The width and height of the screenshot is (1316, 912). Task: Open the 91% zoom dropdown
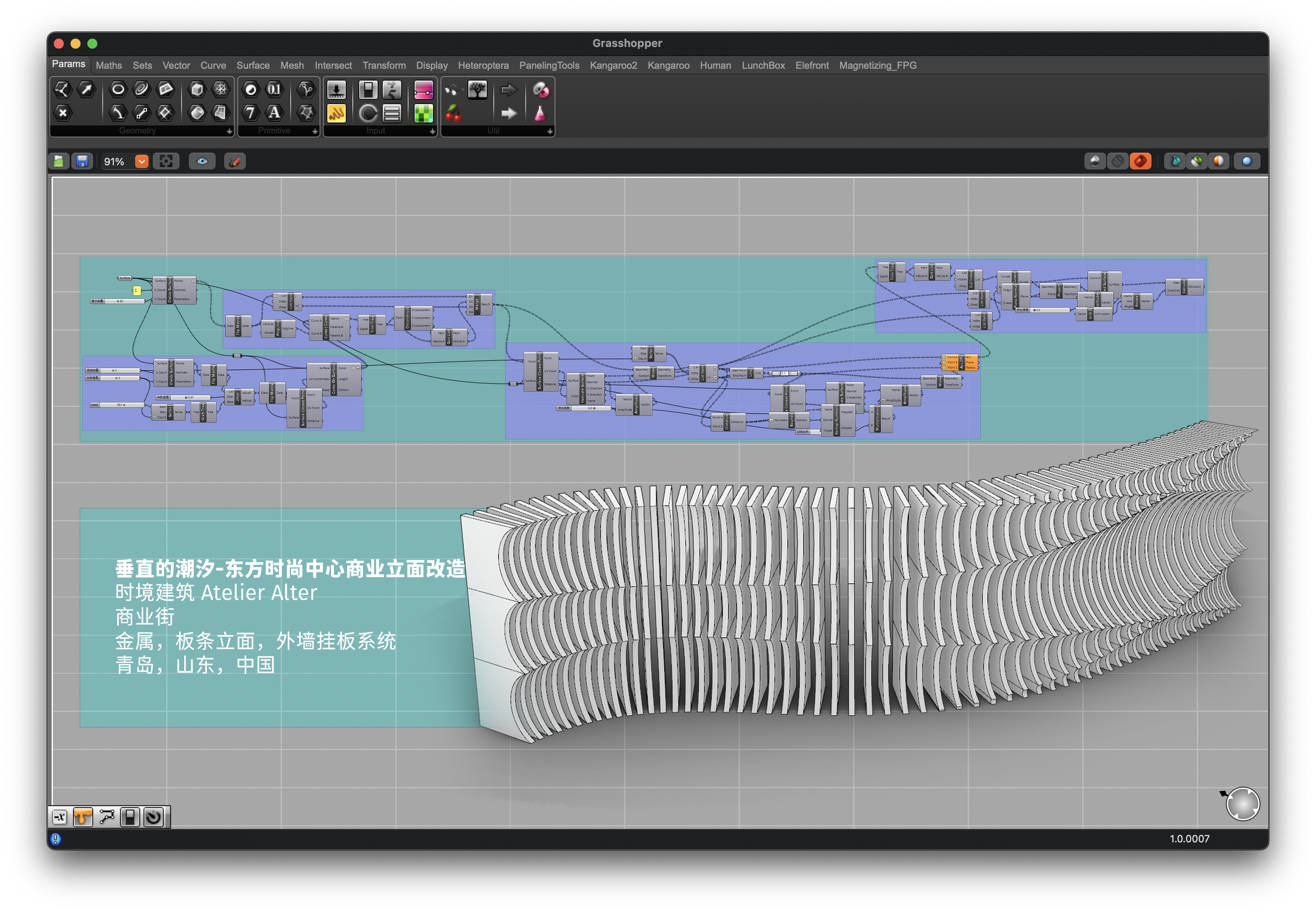pos(141,162)
